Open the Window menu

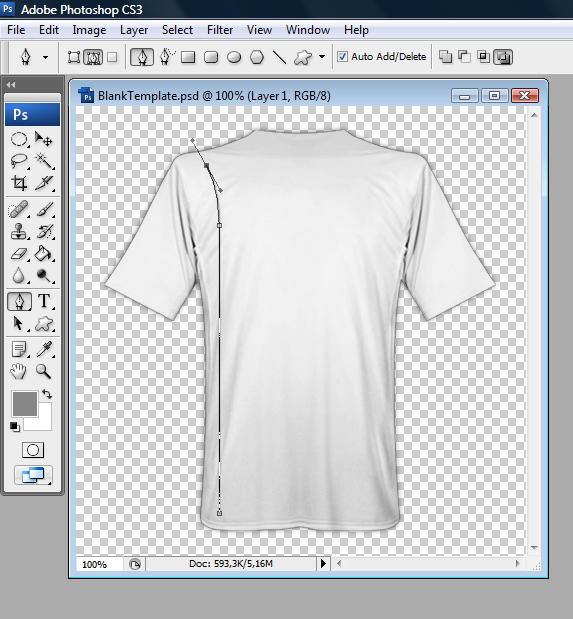308,30
